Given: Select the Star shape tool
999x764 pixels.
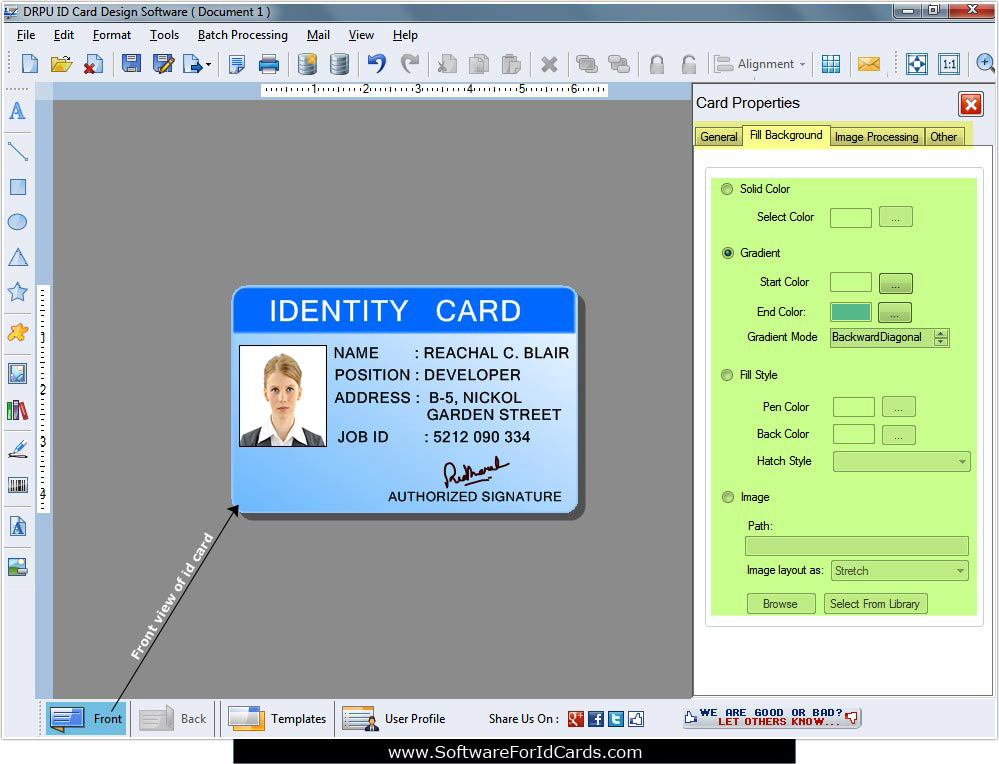Looking at the screenshot, I should click(x=17, y=292).
